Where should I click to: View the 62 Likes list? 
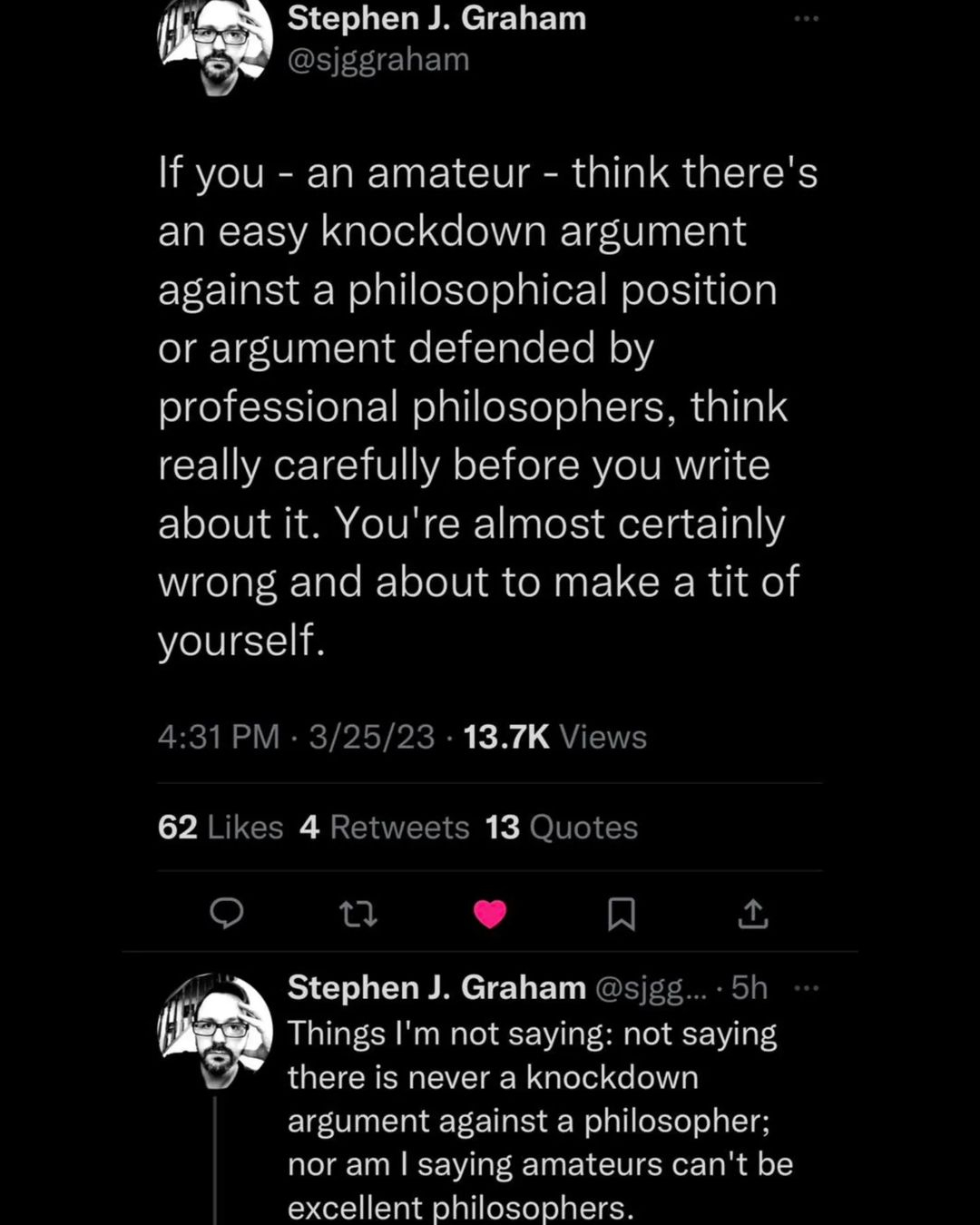pos(220,827)
